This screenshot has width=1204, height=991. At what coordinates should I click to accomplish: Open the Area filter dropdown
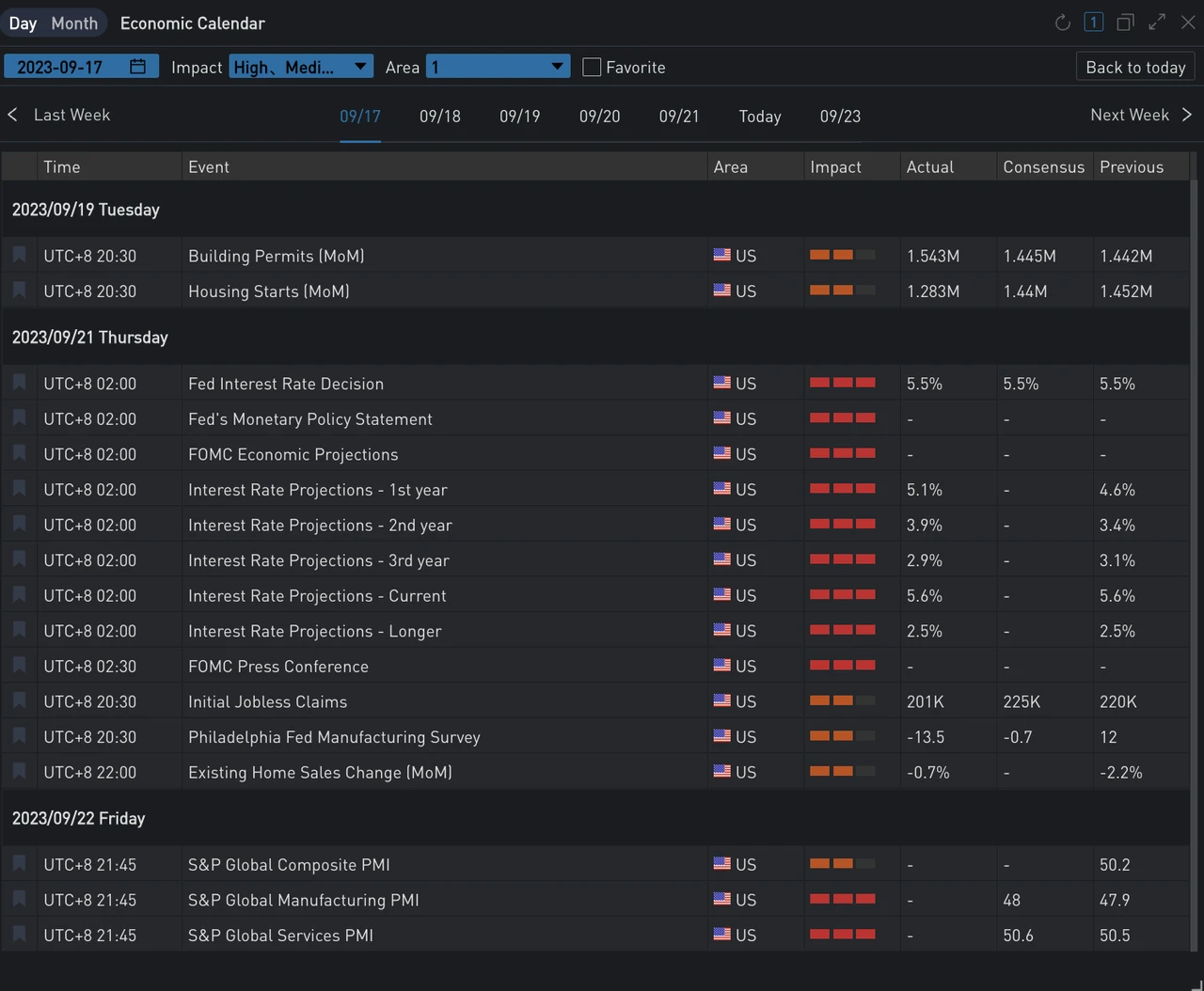coord(498,67)
